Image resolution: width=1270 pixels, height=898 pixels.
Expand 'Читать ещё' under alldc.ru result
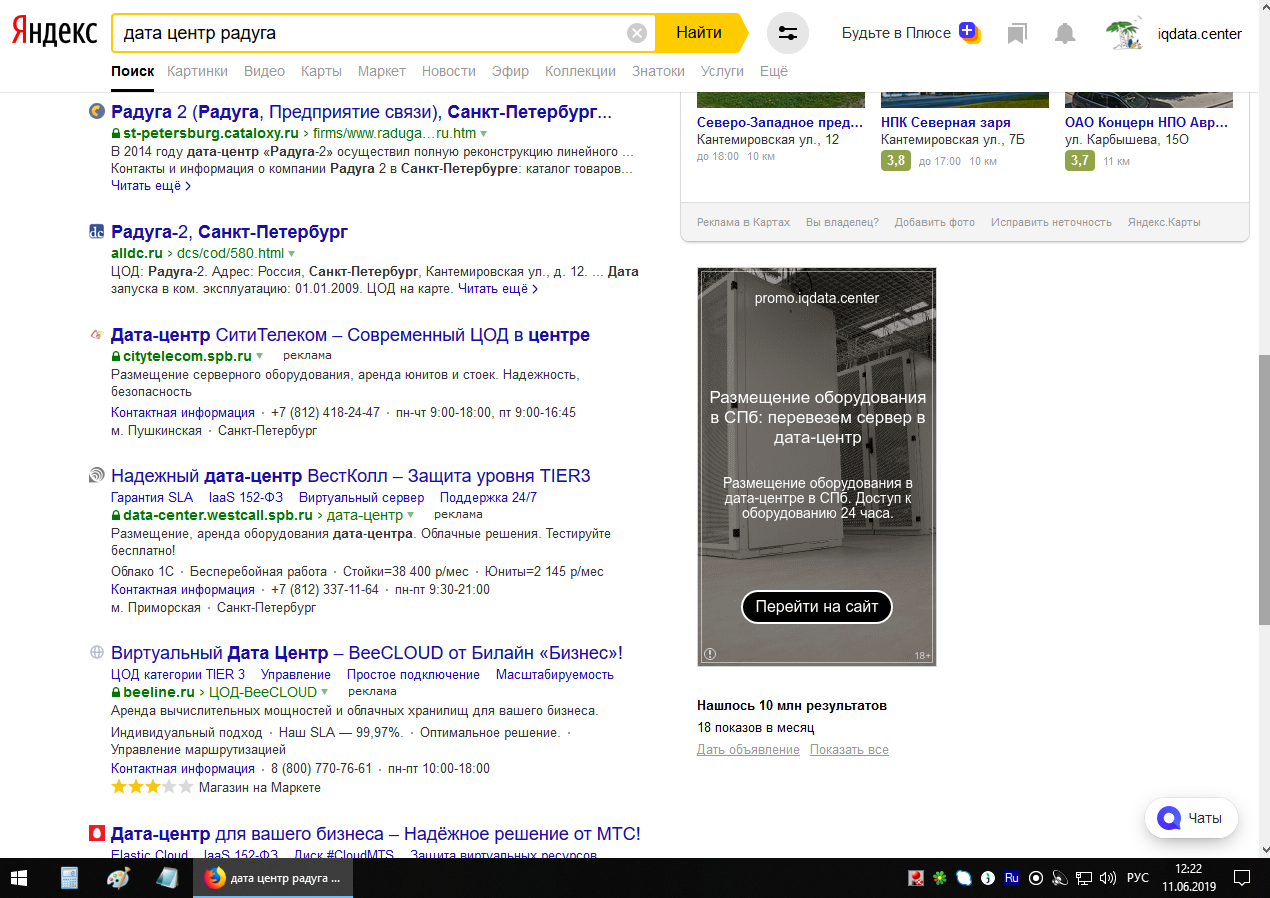pyautogui.click(x=498, y=289)
